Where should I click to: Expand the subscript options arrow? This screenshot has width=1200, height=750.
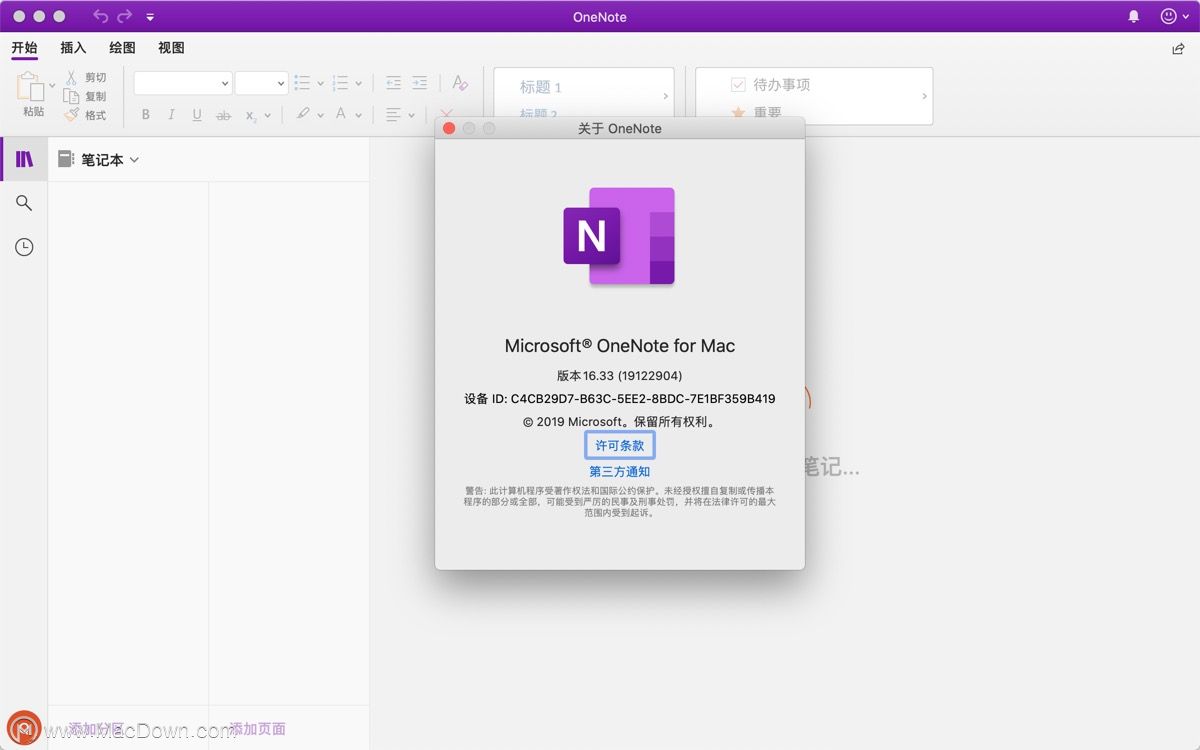coord(268,115)
